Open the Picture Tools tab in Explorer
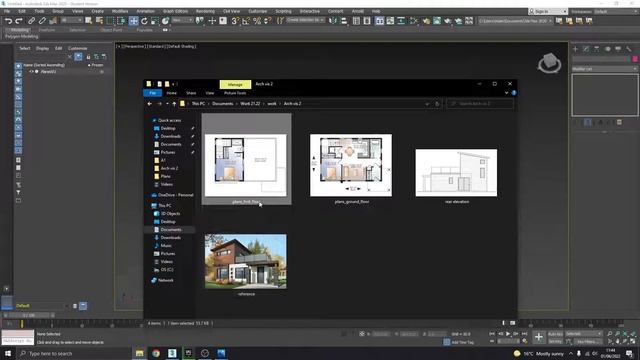The image size is (640, 360). 235,93
